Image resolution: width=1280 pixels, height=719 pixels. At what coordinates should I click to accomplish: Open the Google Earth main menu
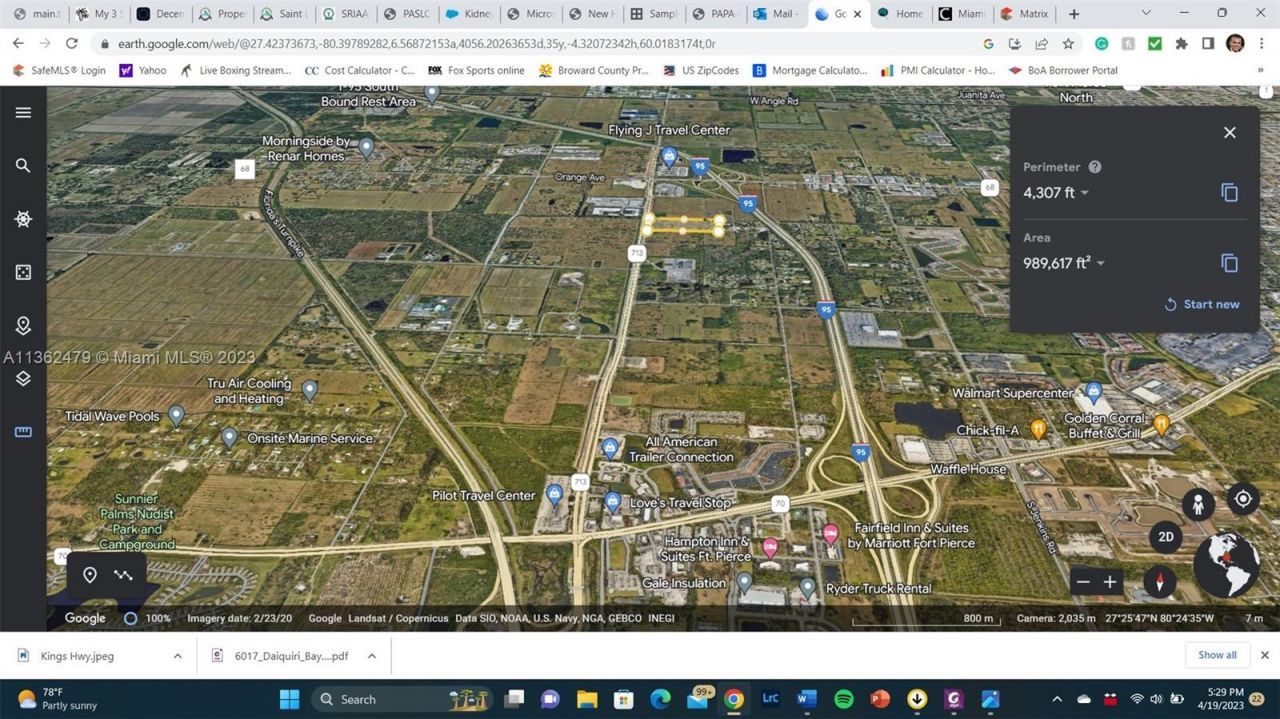23,112
